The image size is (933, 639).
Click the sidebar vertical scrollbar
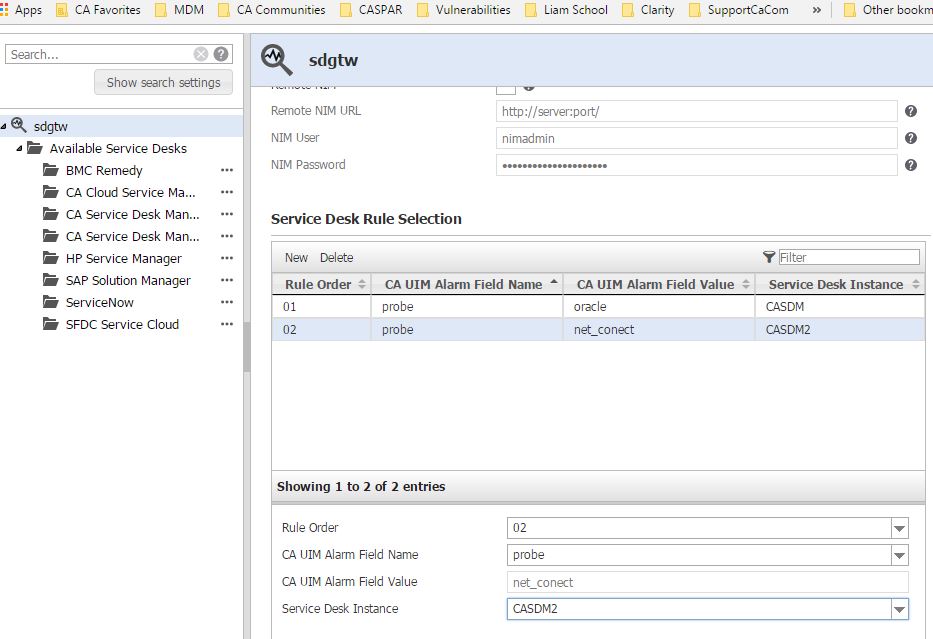coord(246,346)
